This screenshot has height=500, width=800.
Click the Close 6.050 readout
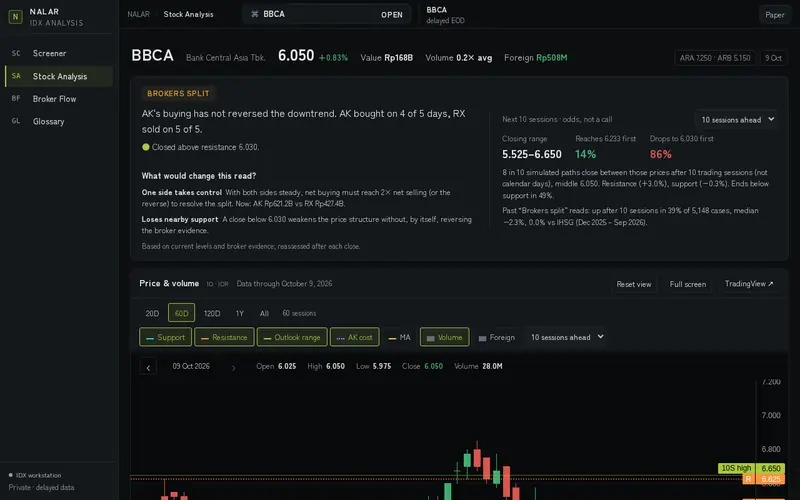(422, 366)
